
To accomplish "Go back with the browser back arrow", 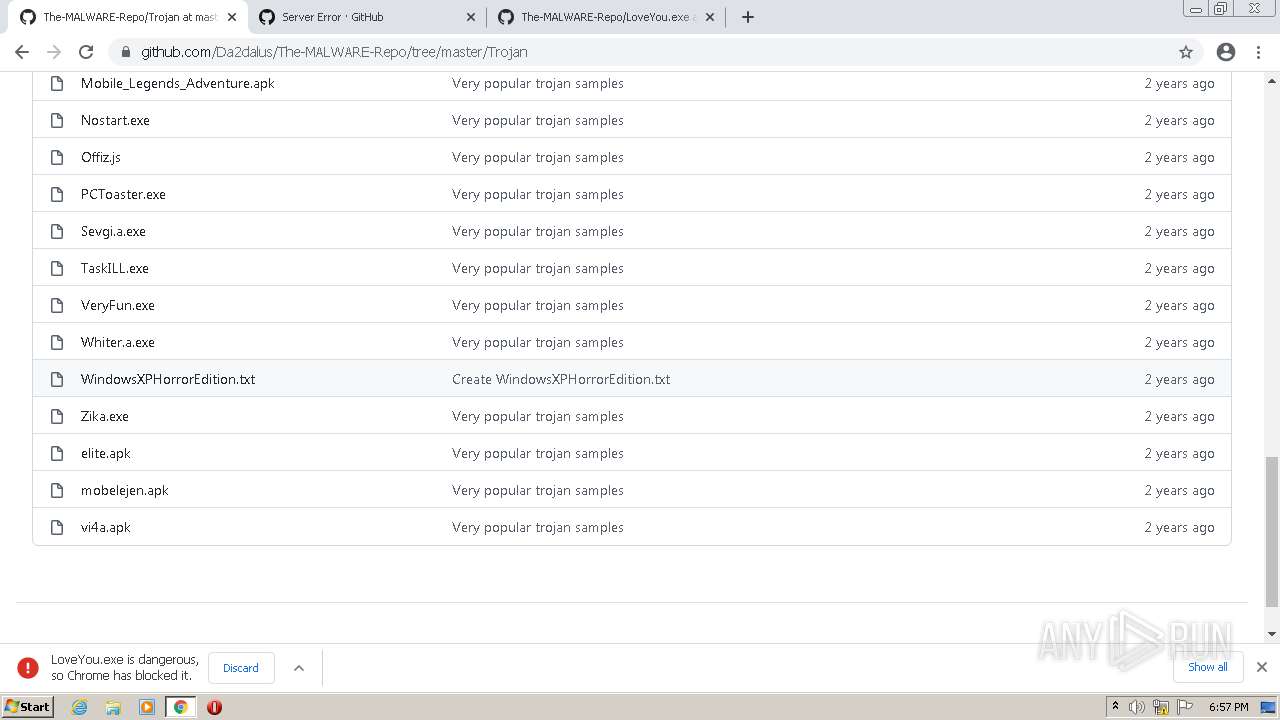I will click(22, 52).
